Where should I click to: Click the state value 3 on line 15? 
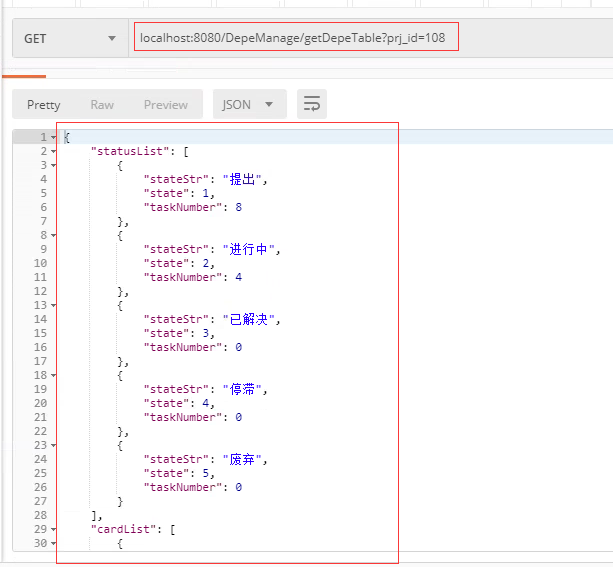206,333
